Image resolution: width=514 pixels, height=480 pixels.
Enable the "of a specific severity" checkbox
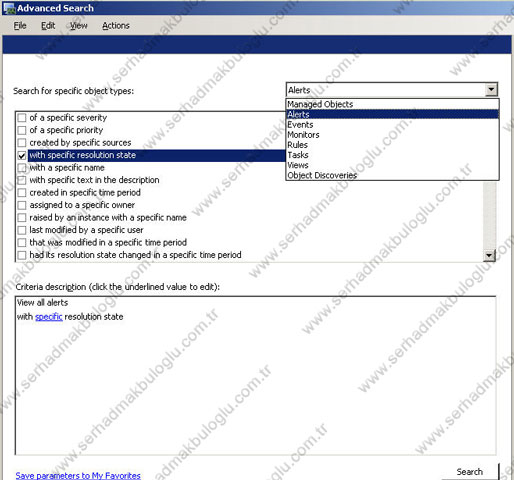(22, 118)
